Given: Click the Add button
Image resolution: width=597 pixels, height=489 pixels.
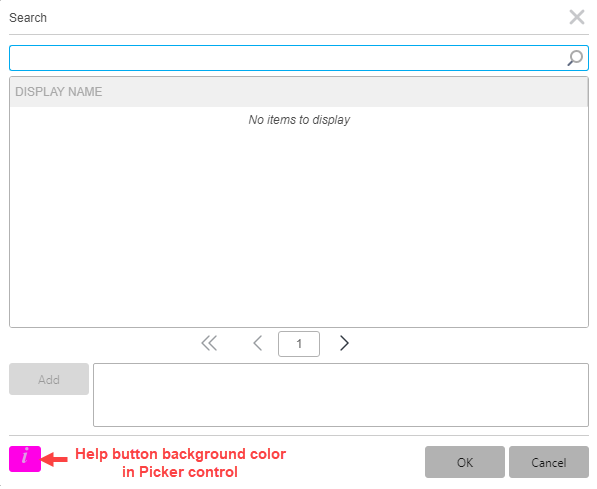Looking at the screenshot, I should [x=49, y=379].
